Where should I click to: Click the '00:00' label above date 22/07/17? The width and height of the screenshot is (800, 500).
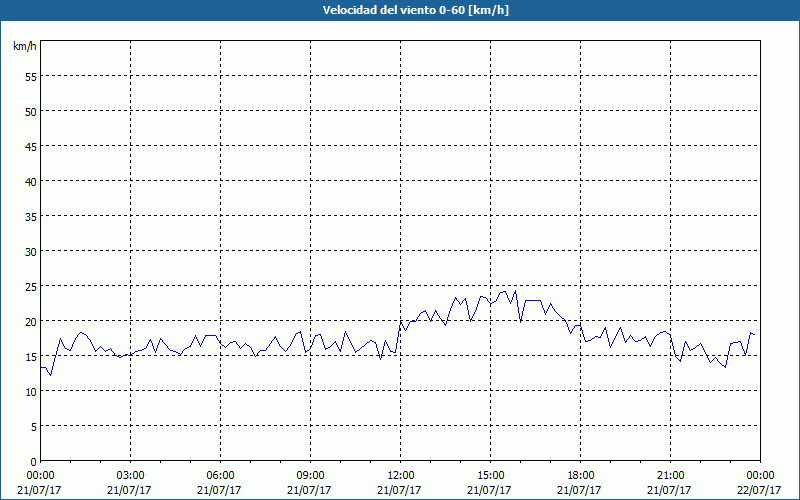pos(760,476)
